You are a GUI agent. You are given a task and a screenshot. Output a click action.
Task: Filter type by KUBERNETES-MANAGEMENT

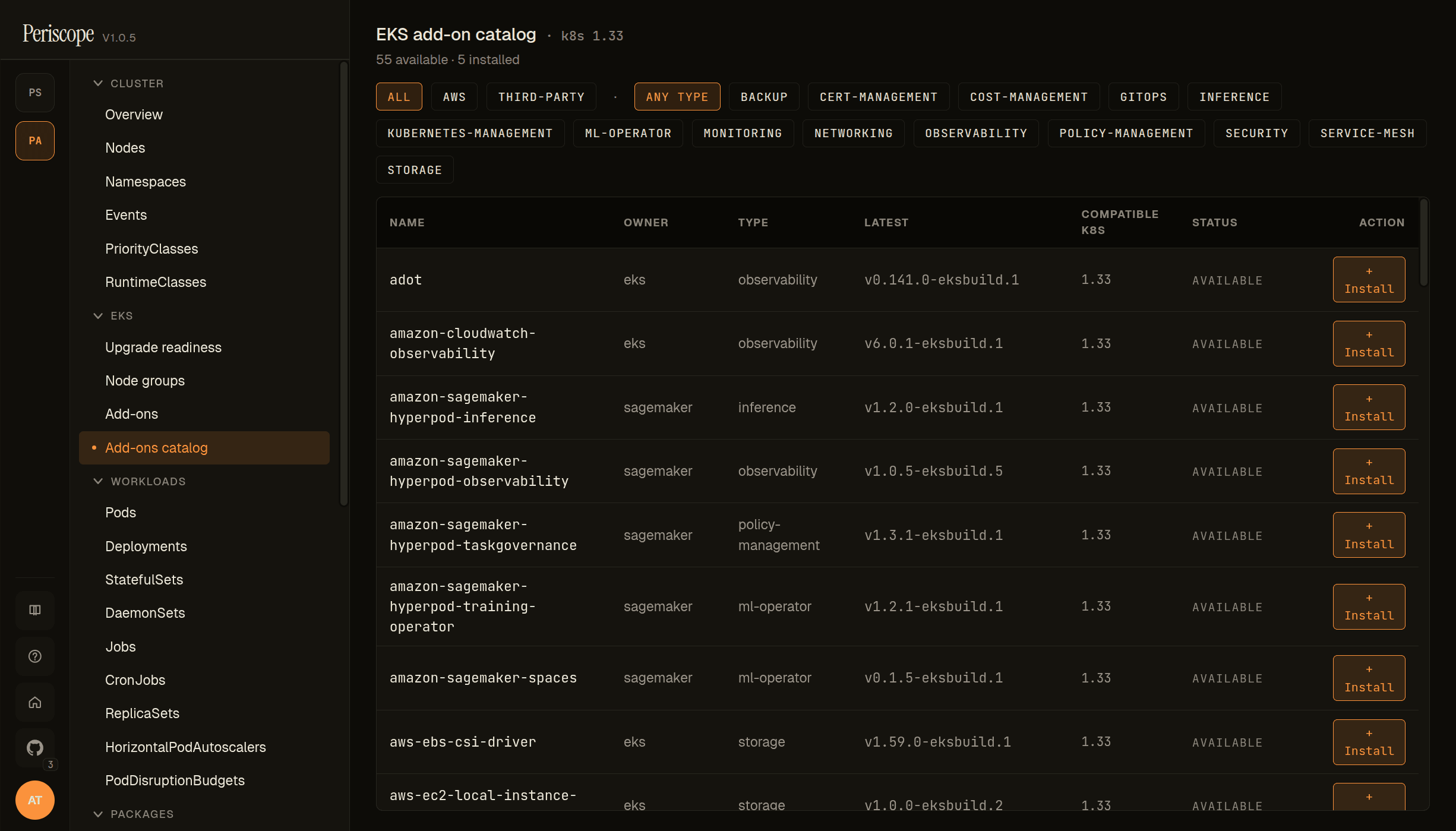(470, 134)
